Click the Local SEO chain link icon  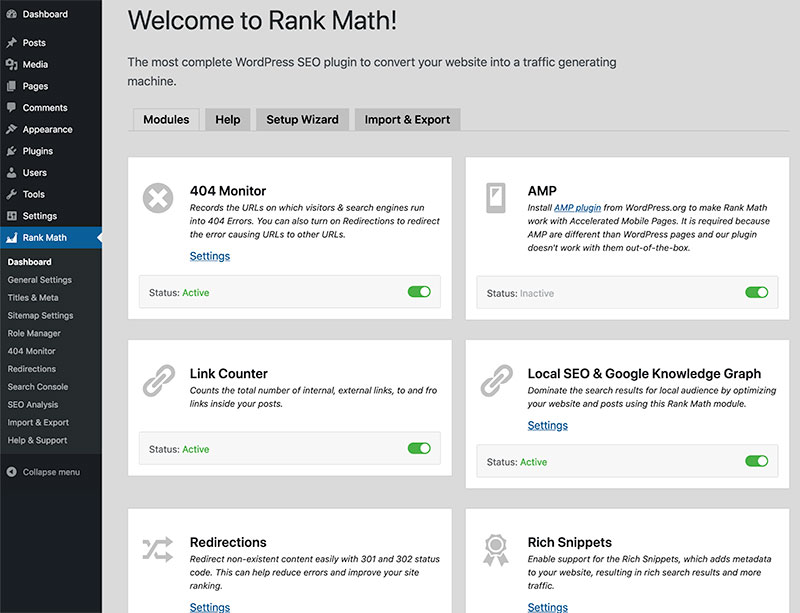[496, 380]
